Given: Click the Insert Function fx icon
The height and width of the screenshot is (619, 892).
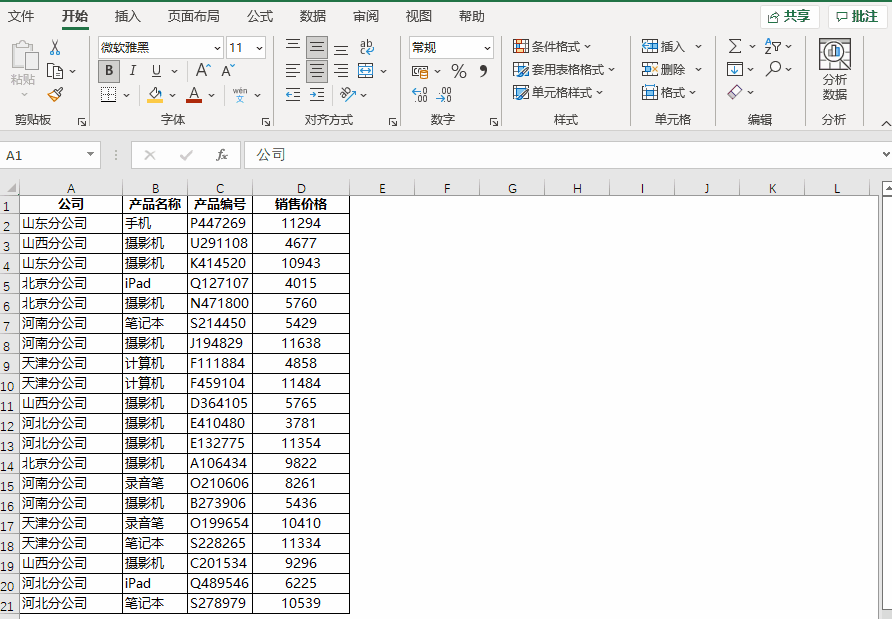Looking at the screenshot, I should [x=222, y=155].
